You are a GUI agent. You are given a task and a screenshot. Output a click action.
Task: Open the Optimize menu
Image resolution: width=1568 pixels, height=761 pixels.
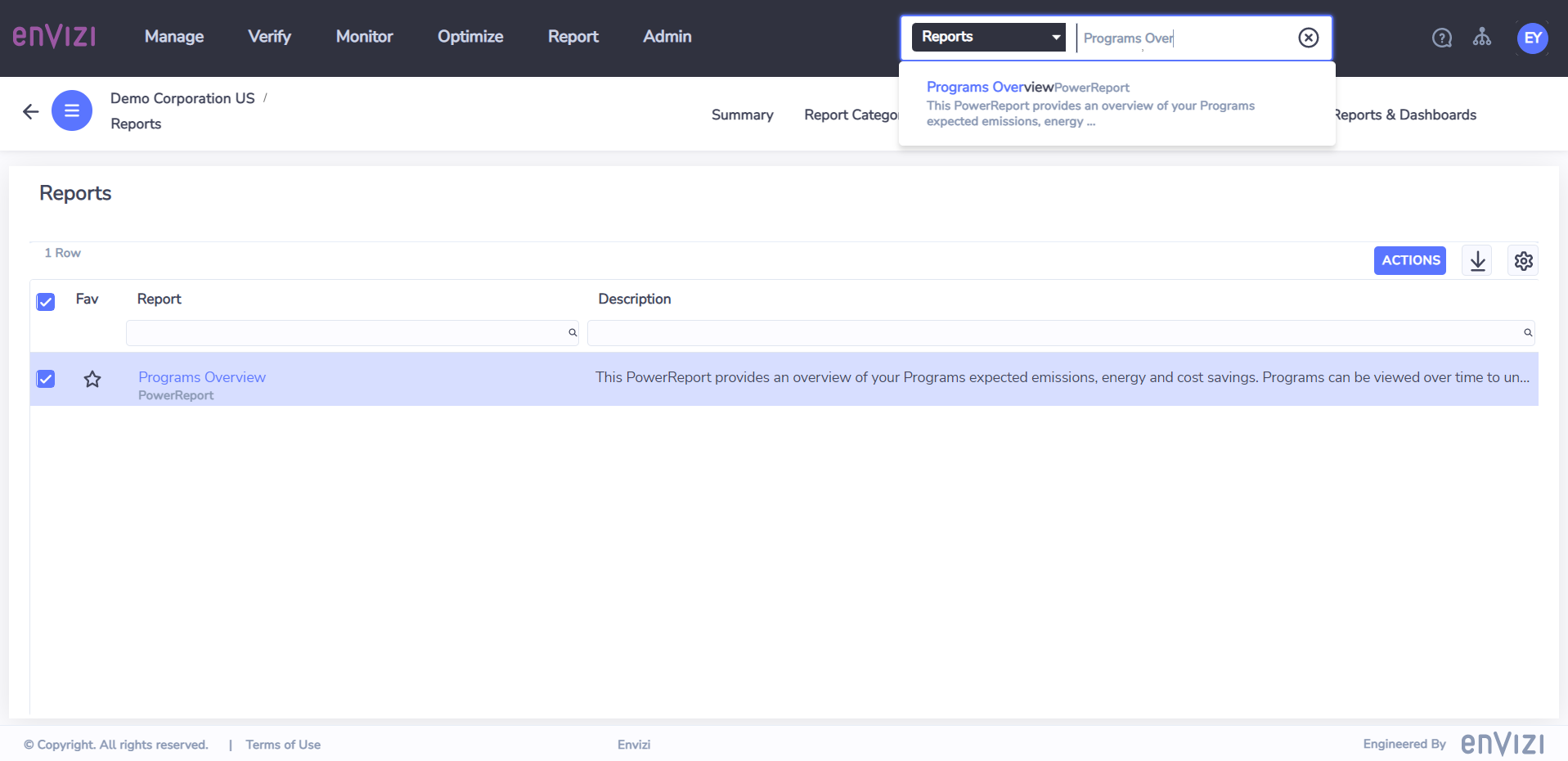pos(470,37)
